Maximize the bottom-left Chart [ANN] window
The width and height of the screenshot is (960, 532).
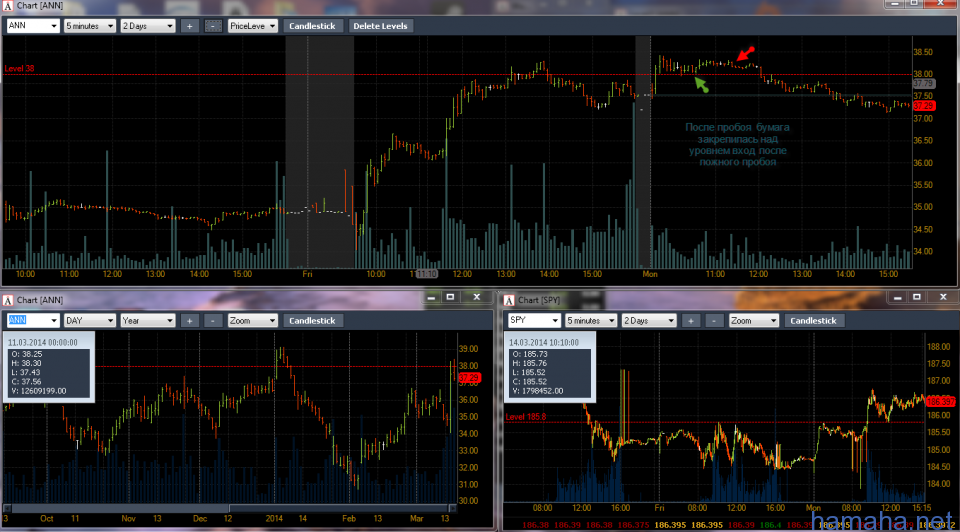click(451, 297)
